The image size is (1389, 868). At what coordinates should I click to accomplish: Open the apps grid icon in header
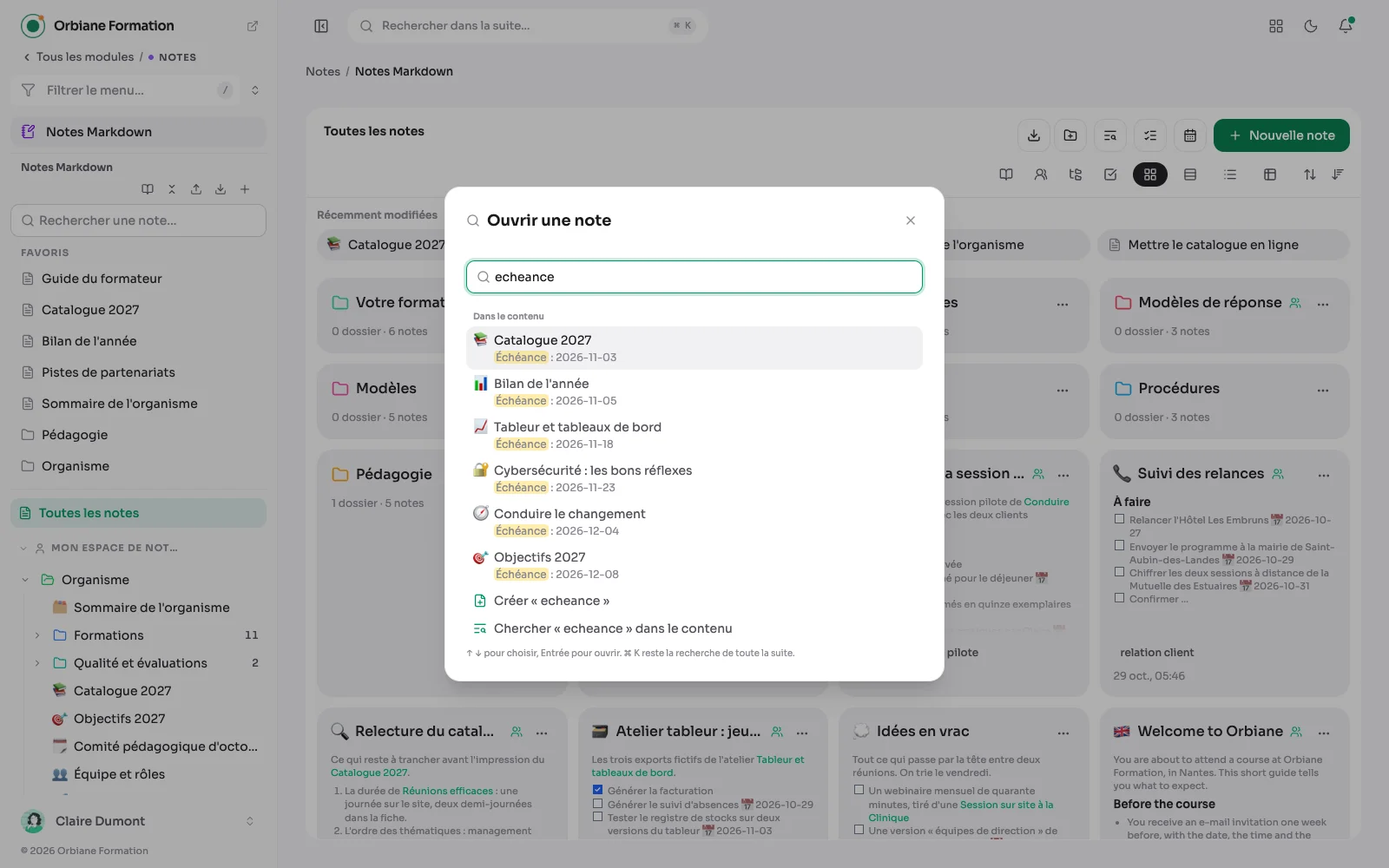point(1276,26)
